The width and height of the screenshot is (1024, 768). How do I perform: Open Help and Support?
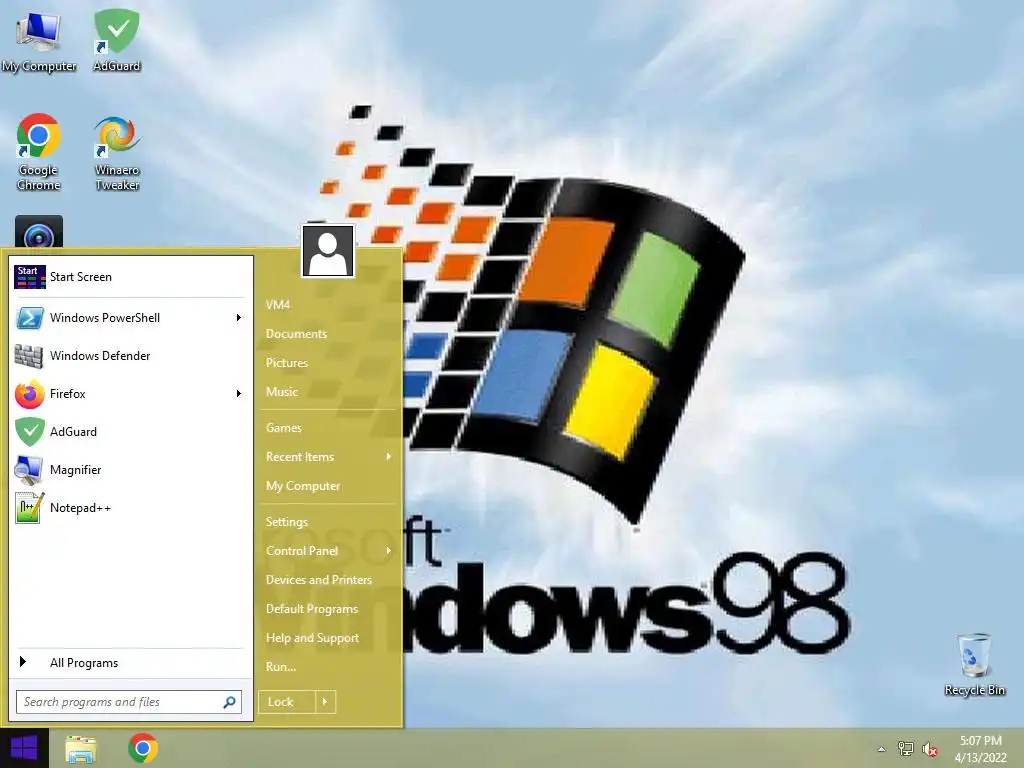[x=312, y=638]
